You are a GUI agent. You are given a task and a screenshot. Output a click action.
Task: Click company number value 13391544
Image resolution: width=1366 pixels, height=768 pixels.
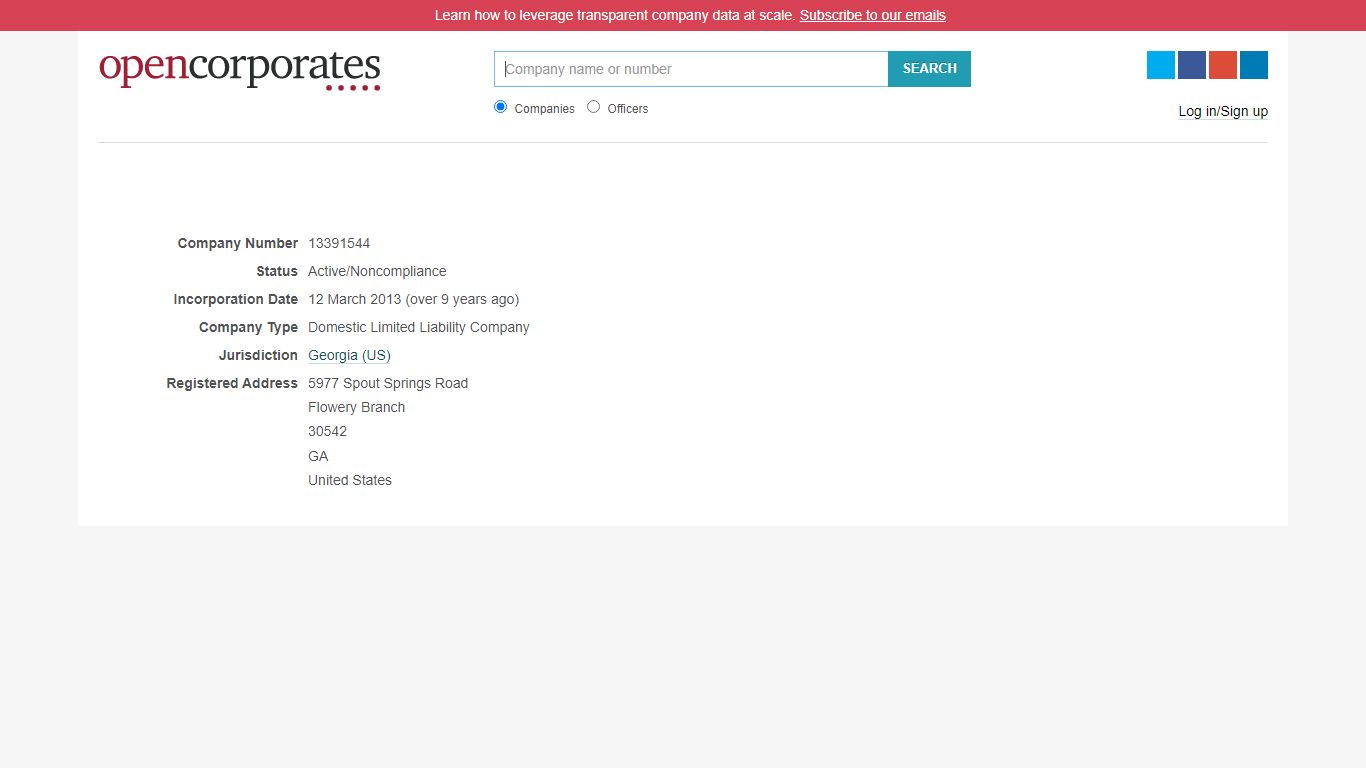pyautogui.click(x=339, y=243)
